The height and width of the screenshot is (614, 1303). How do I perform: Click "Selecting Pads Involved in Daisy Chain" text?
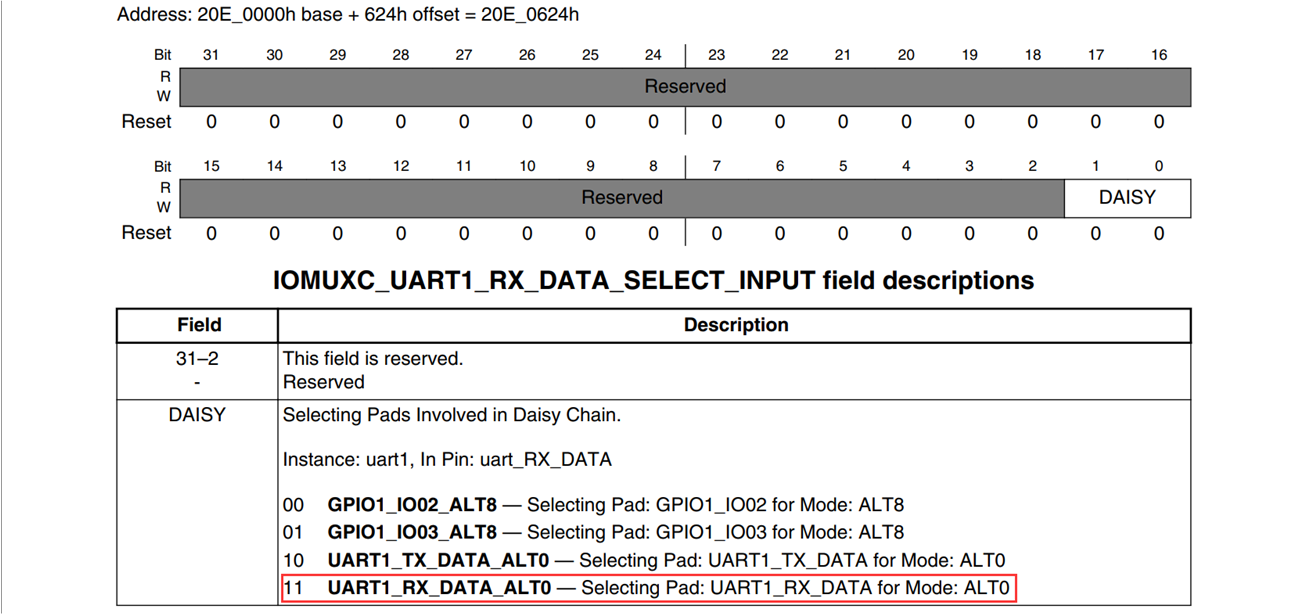pyautogui.click(x=451, y=415)
